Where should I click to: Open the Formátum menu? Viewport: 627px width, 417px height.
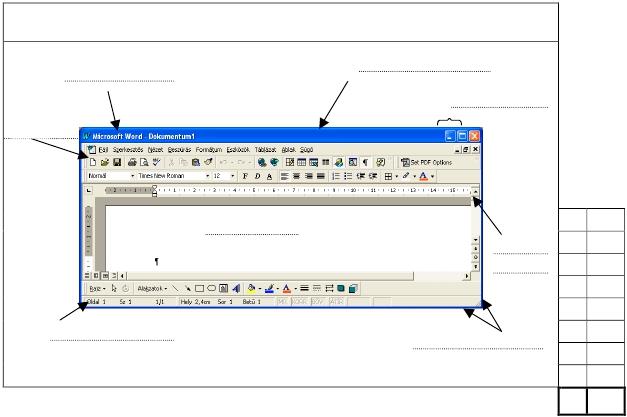[x=209, y=150]
